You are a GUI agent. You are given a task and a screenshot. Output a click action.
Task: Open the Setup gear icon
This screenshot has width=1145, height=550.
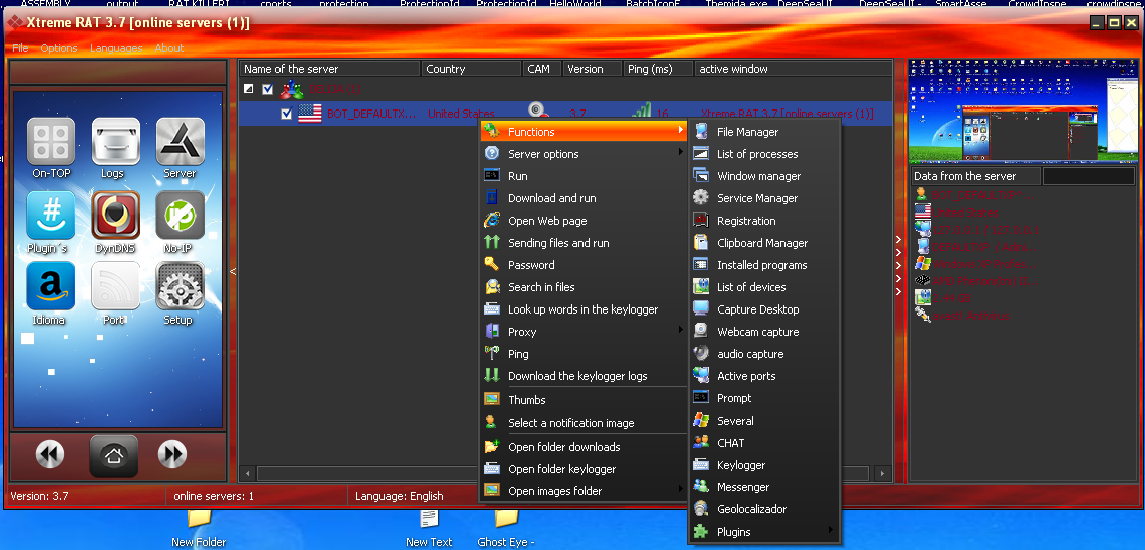pyautogui.click(x=180, y=286)
